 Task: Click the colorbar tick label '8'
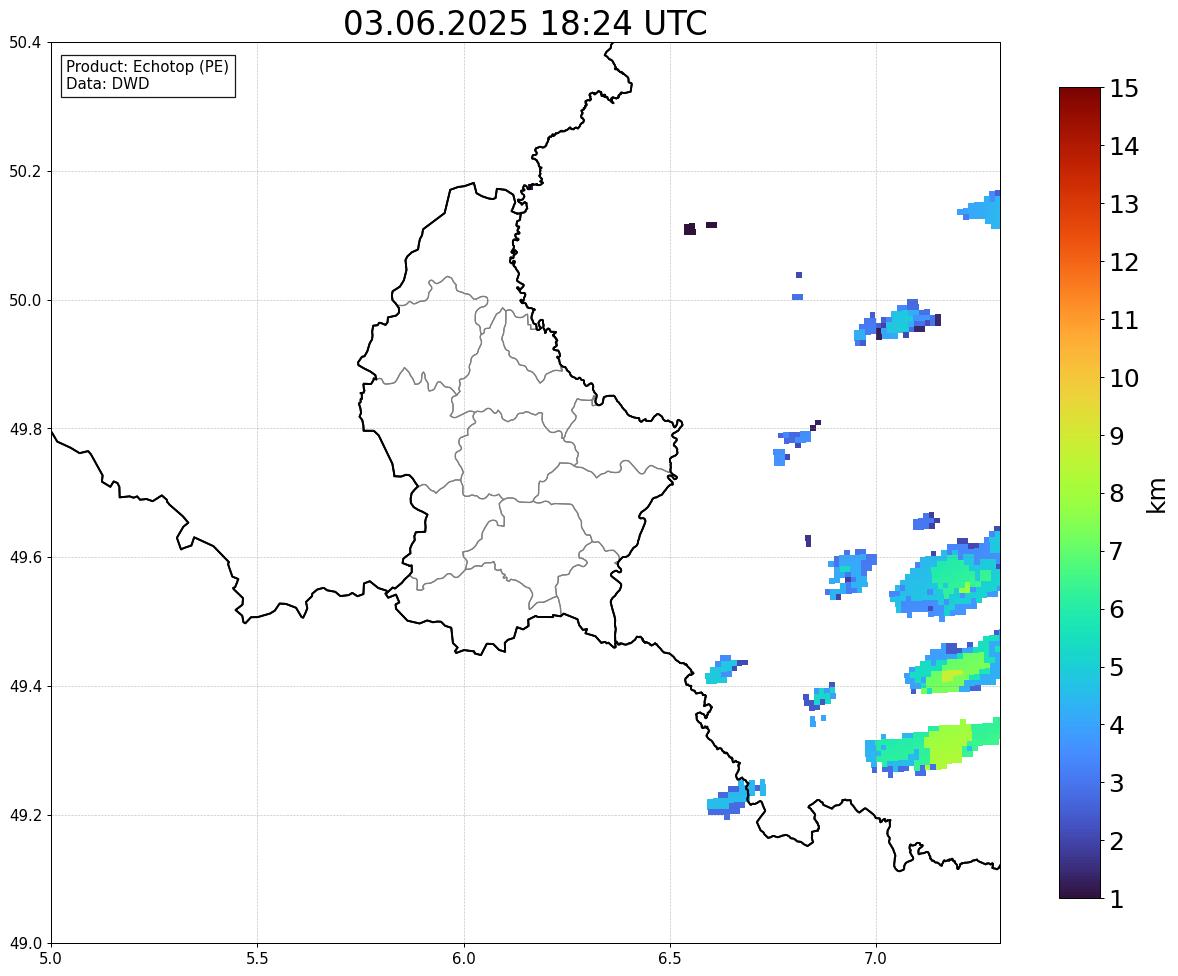click(1117, 494)
